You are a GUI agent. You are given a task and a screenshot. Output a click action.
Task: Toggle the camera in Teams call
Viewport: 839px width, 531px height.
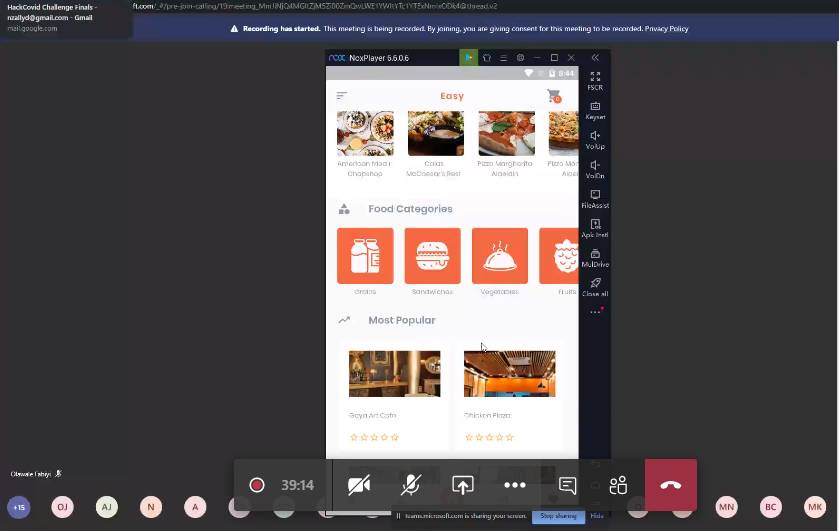pyautogui.click(x=359, y=485)
